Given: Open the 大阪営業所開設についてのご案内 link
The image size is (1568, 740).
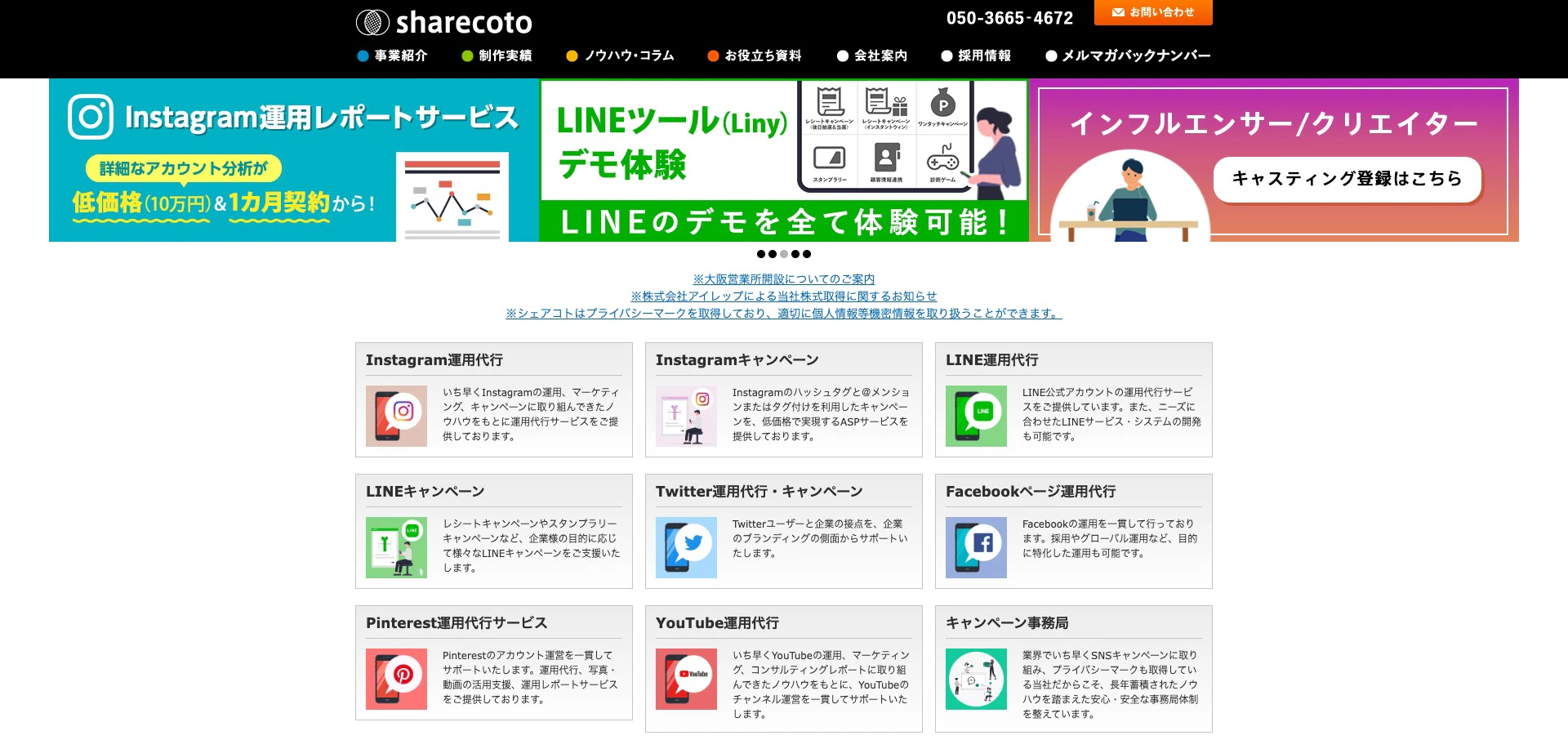Looking at the screenshot, I should (784, 279).
